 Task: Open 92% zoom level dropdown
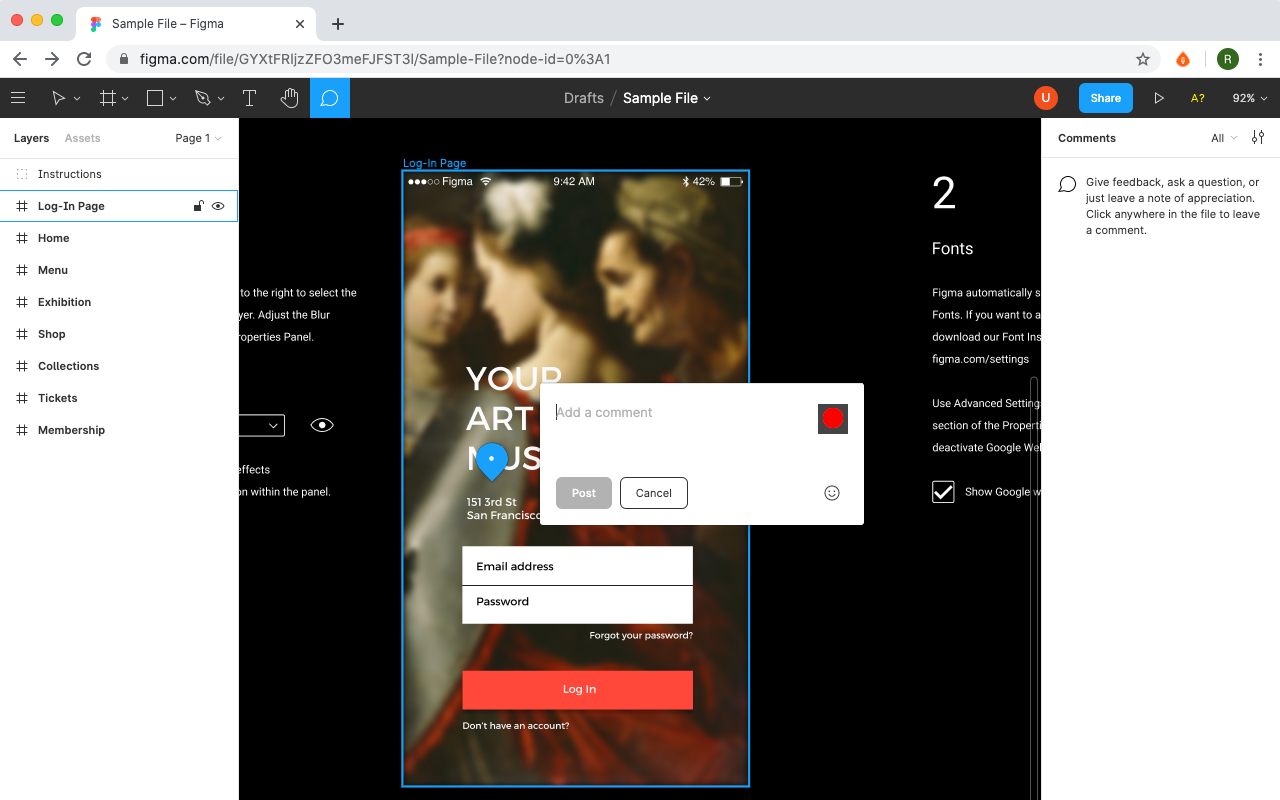coord(1250,98)
